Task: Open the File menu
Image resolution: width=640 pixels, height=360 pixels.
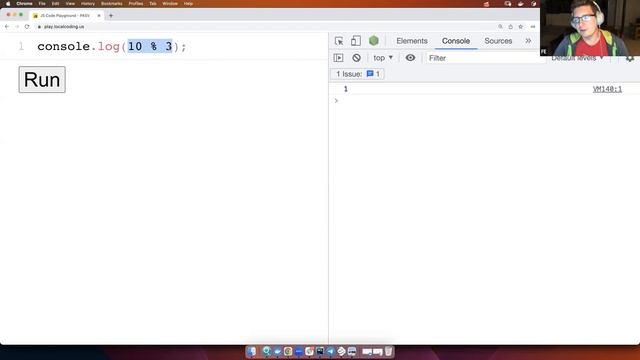Action: pos(42,3)
